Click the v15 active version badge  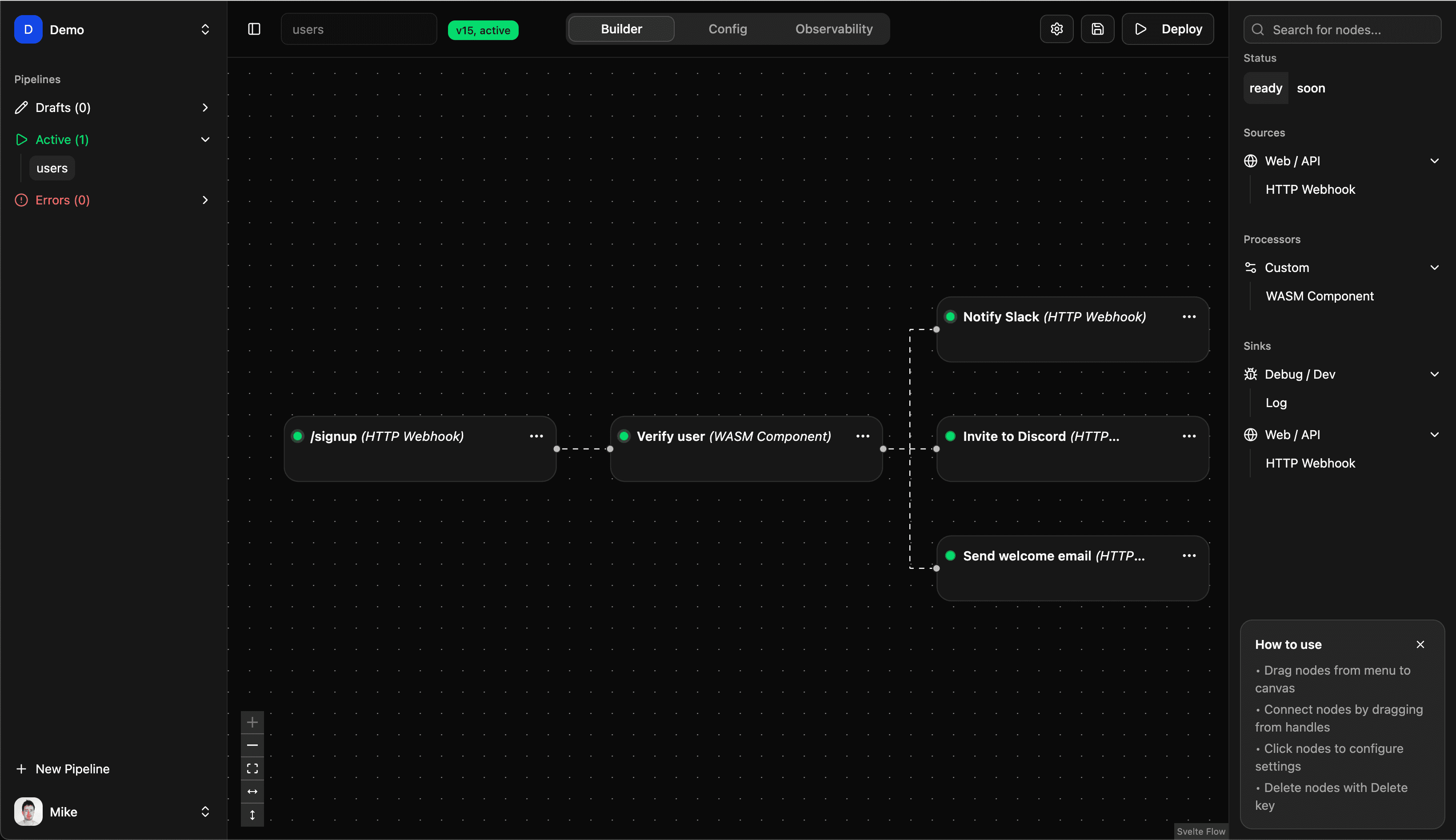[483, 30]
